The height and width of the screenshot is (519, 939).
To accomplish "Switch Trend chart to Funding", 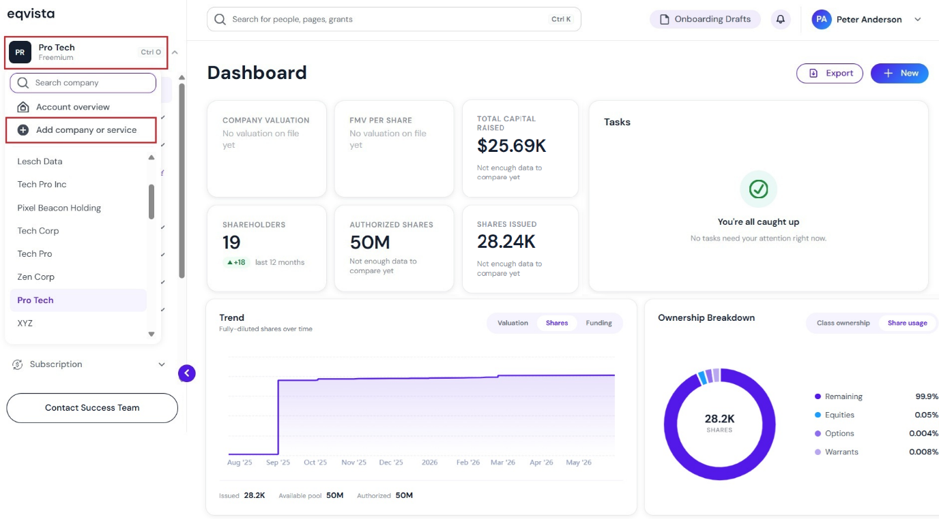I will point(598,323).
